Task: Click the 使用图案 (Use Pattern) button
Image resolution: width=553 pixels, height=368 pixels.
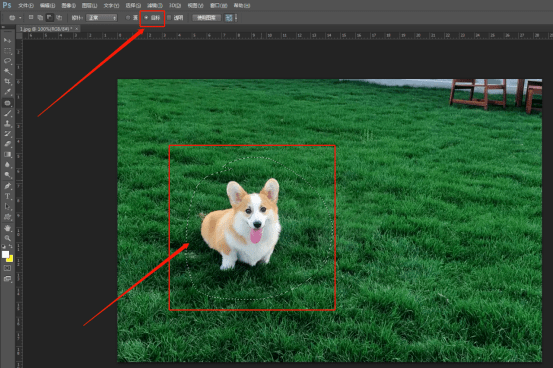Action: [206, 18]
